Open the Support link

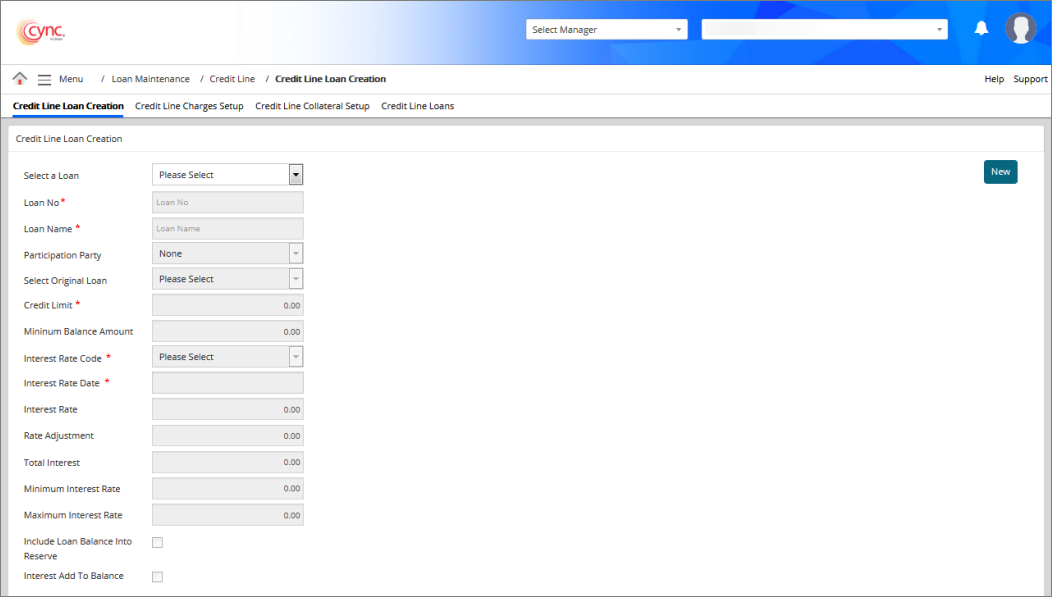(1030, 79)
